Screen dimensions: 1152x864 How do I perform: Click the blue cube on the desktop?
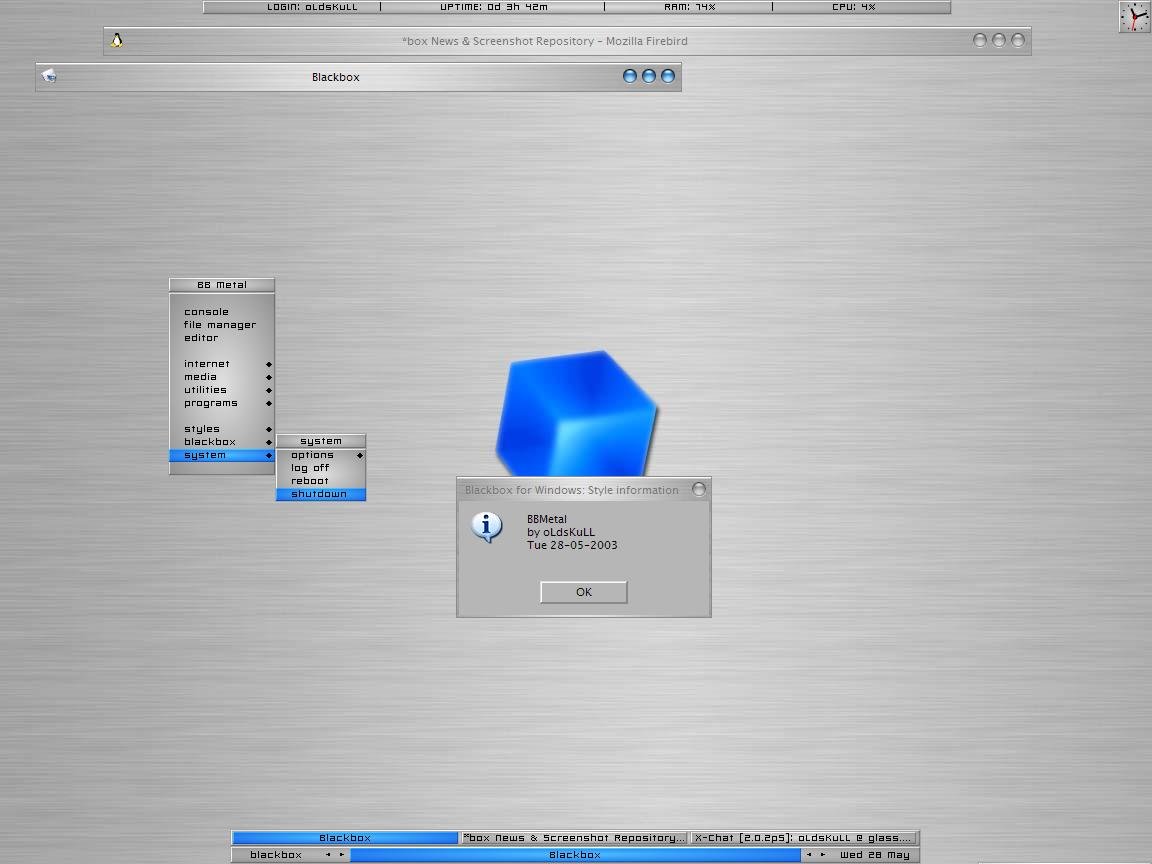point(577,413)
